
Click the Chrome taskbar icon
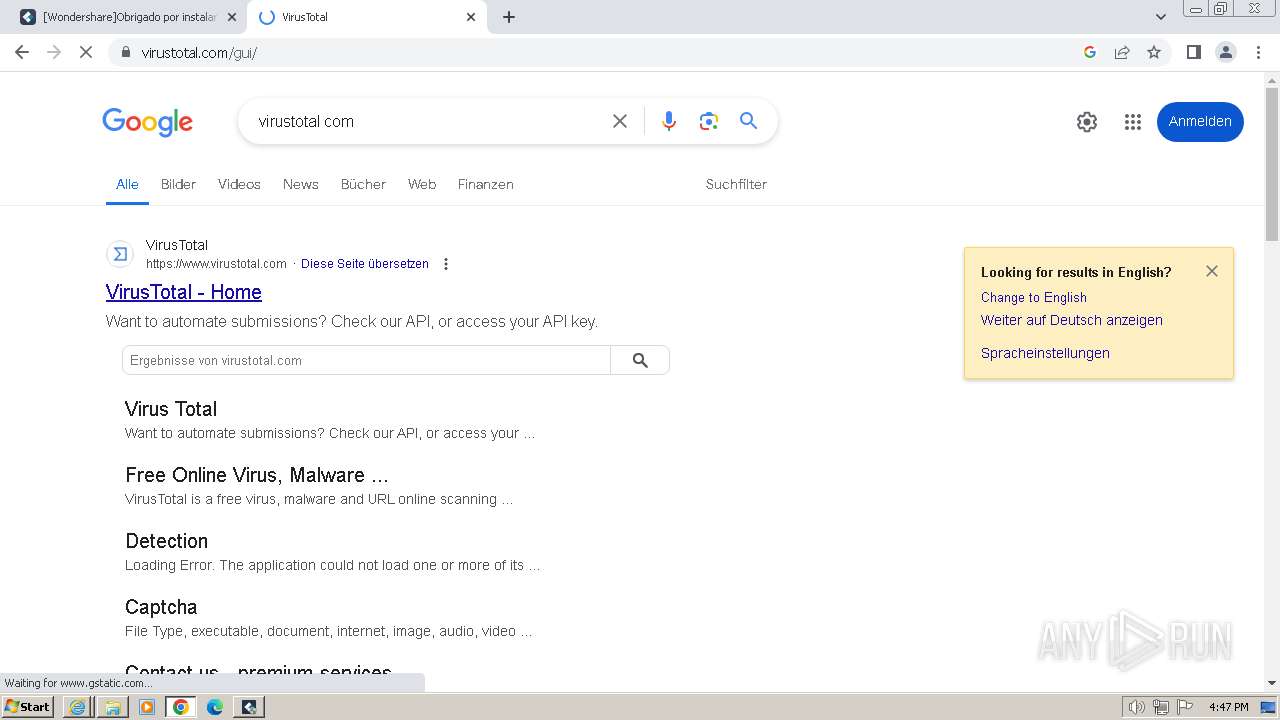coord(181,707)
